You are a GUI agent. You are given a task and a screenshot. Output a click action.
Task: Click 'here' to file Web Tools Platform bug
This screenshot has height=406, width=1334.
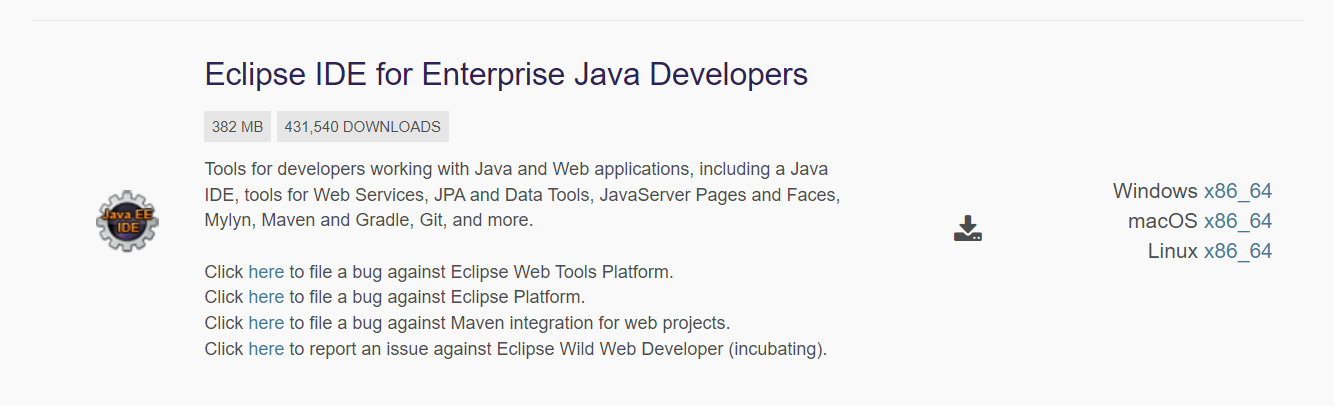pyautogui.click(x=266, y=271)
